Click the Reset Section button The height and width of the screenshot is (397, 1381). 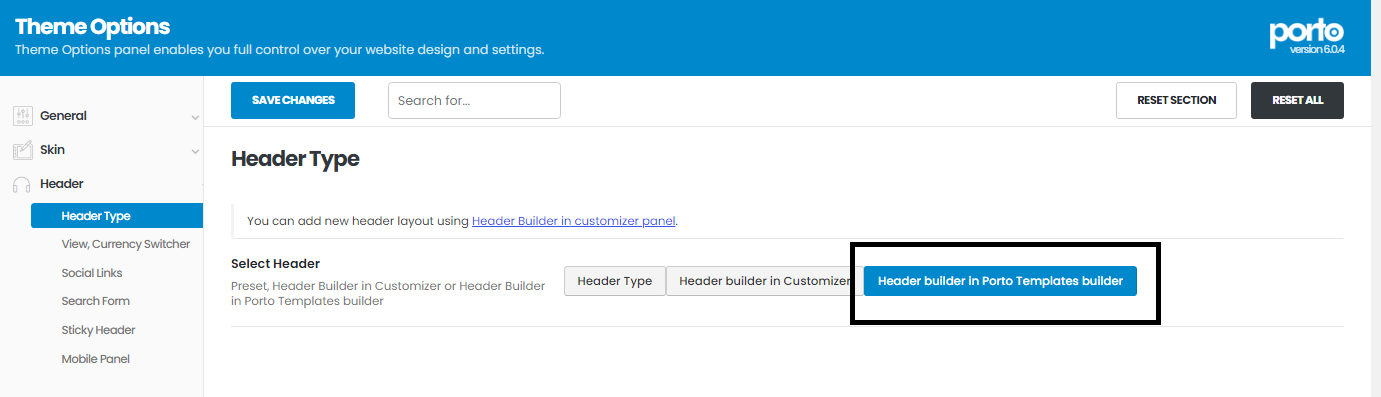1176,100
